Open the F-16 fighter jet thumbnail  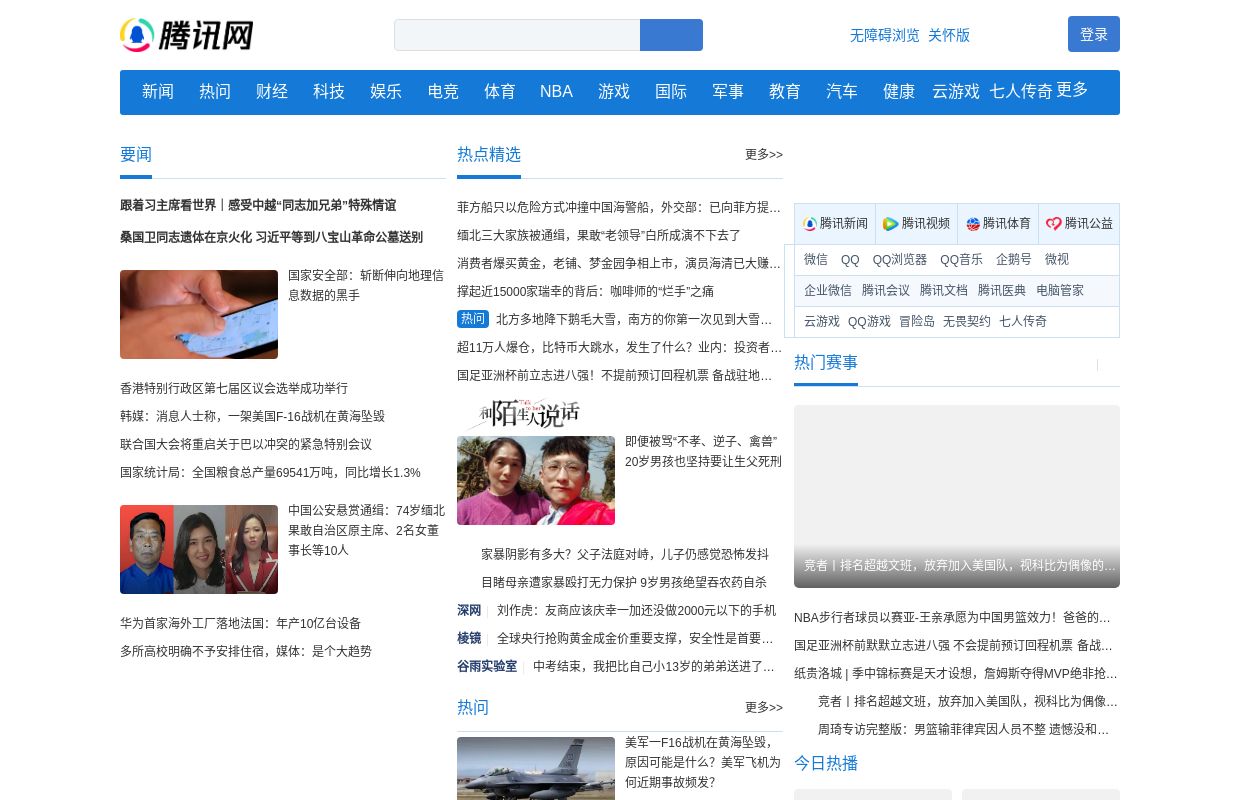(x=536, y=768)
